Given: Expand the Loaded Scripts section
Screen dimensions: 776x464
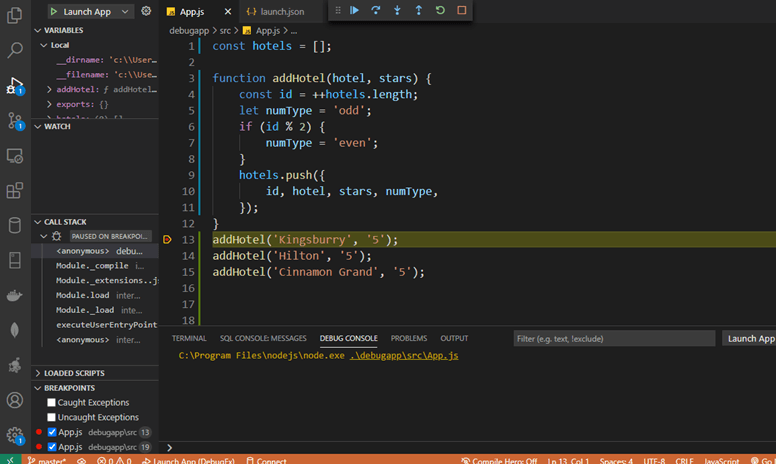Looking at the screenshot, I should coord(75,373).
